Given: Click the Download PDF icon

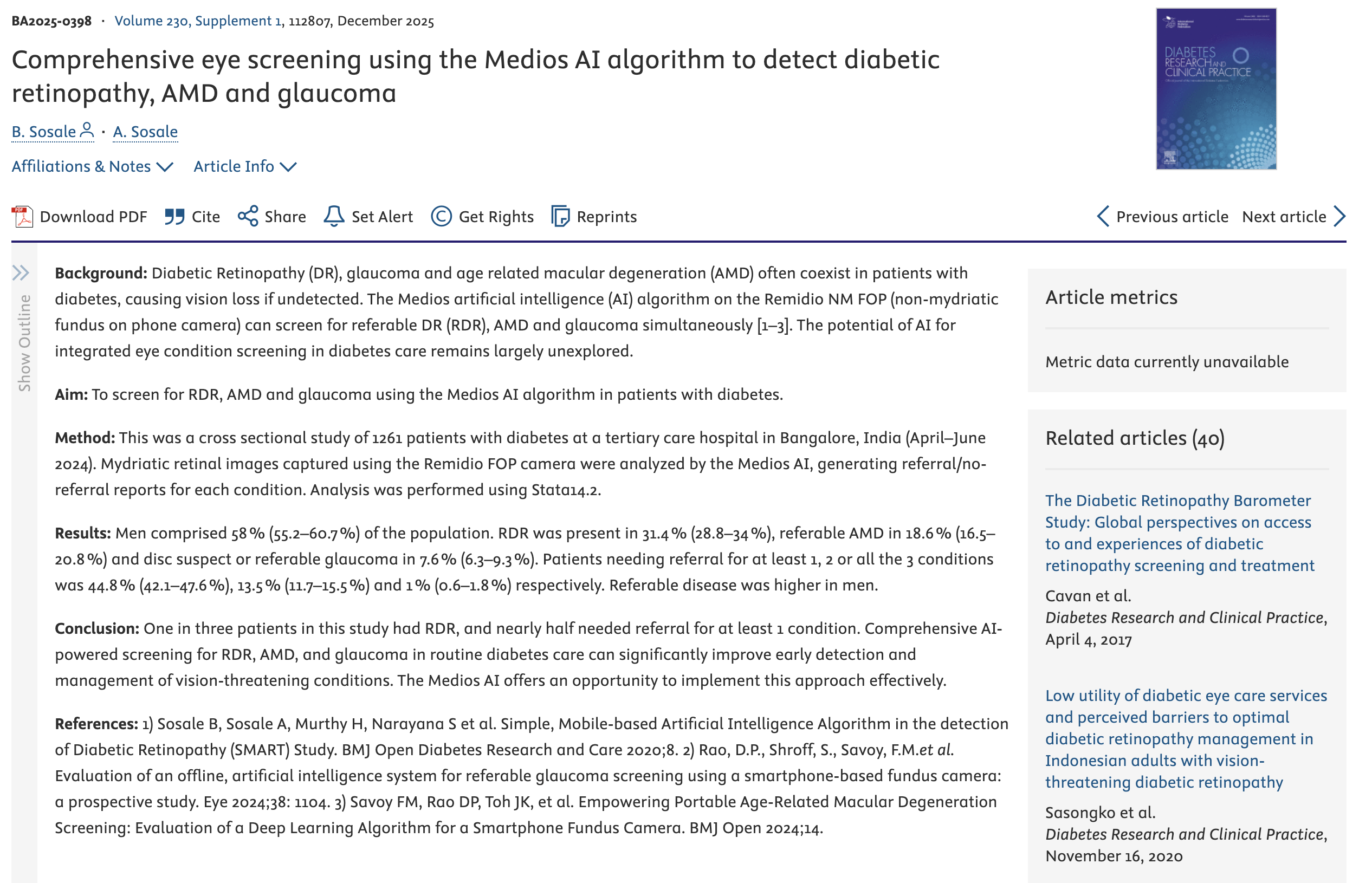Looking at the screenshot, I should (22, 217).
